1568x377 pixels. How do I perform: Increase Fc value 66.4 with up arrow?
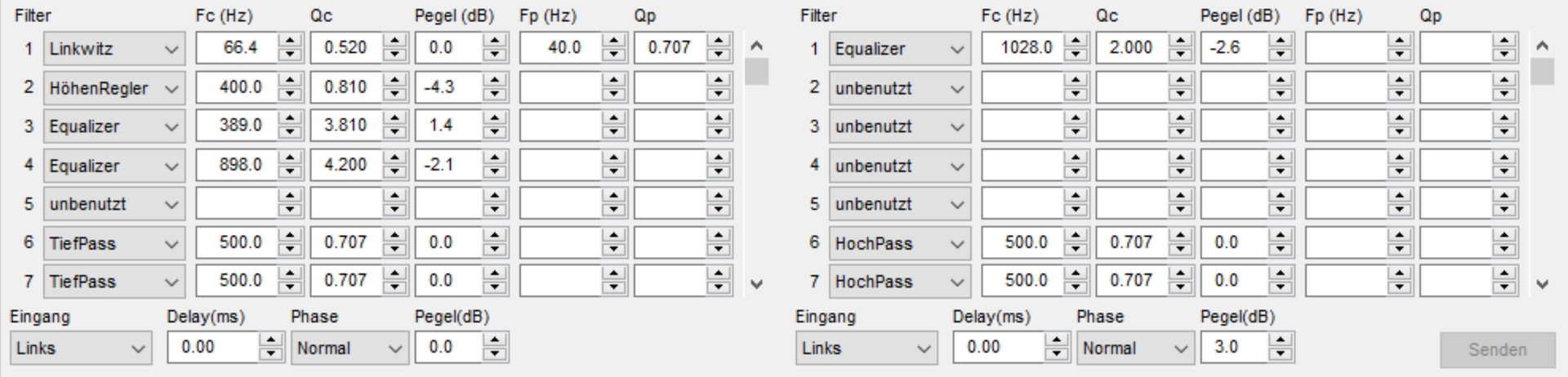coord(290,42)
